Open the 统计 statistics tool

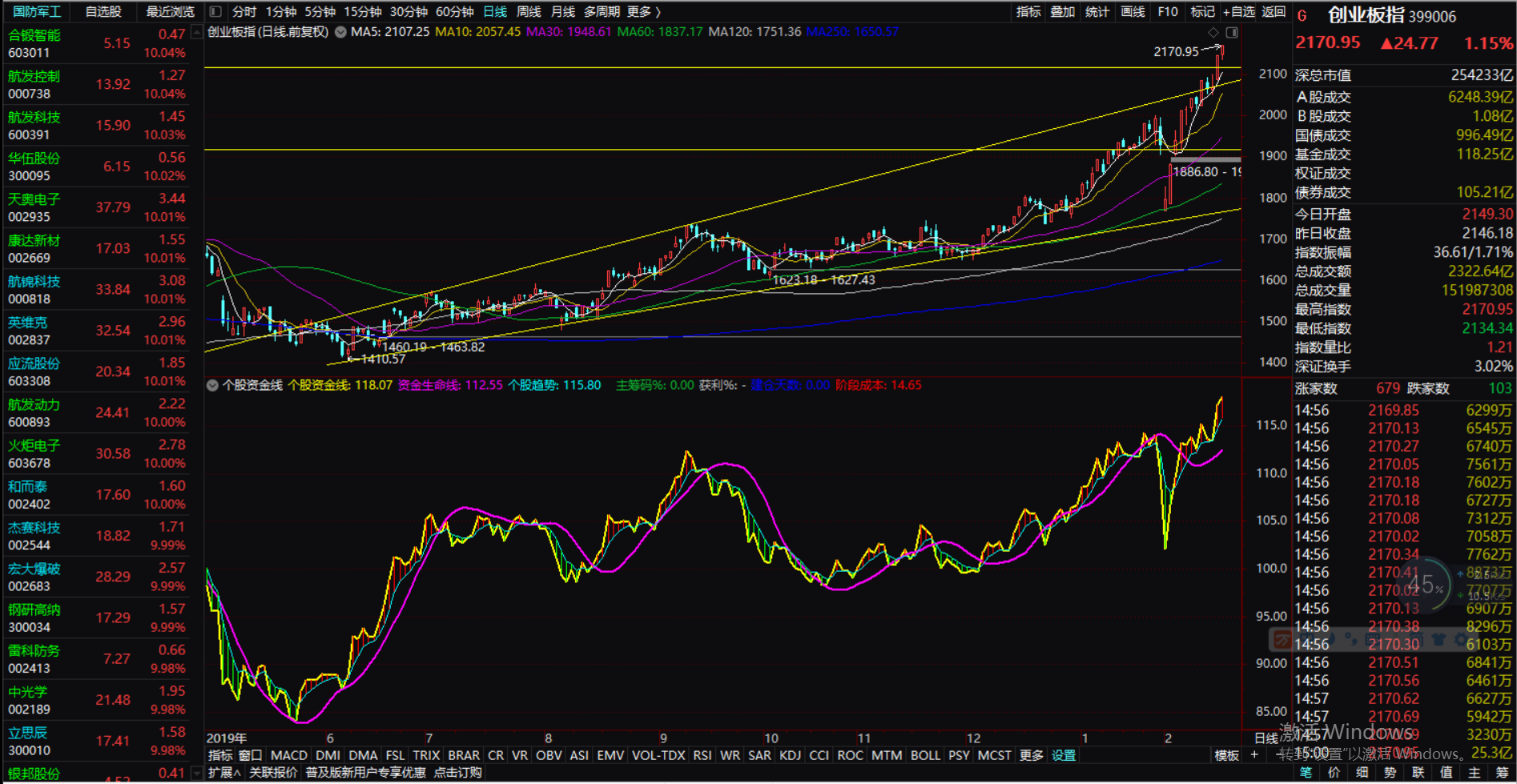coord(1097,11)
